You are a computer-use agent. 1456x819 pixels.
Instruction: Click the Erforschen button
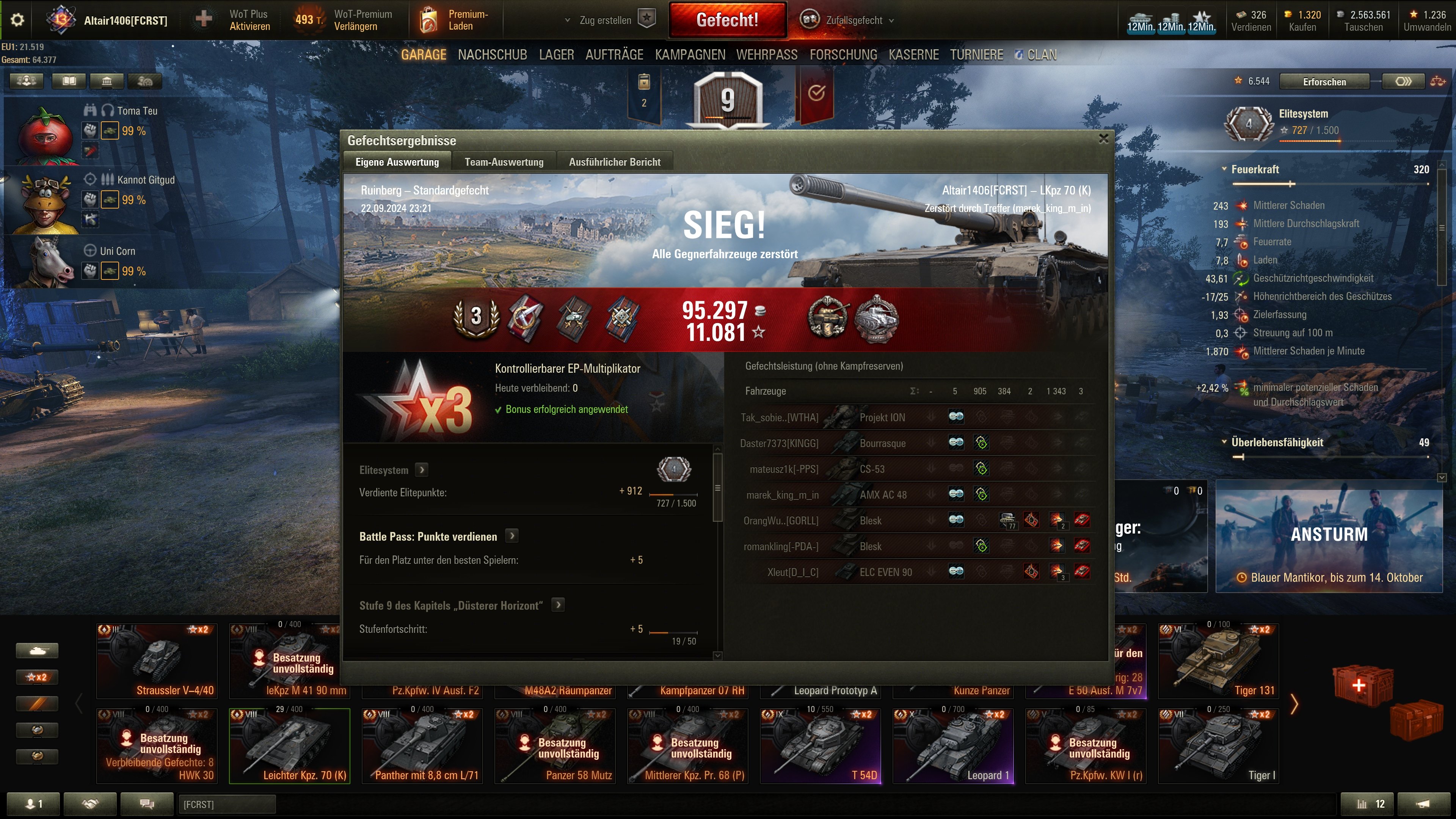click(x=1324, y=82)
